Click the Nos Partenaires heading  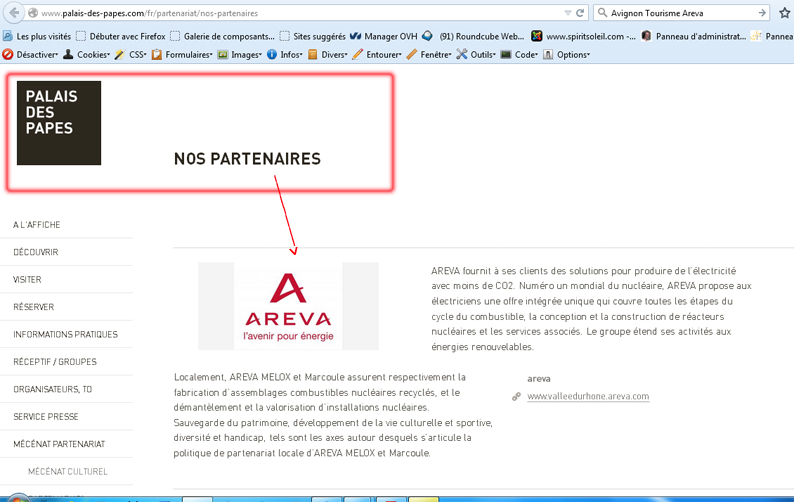coord(247,159)
